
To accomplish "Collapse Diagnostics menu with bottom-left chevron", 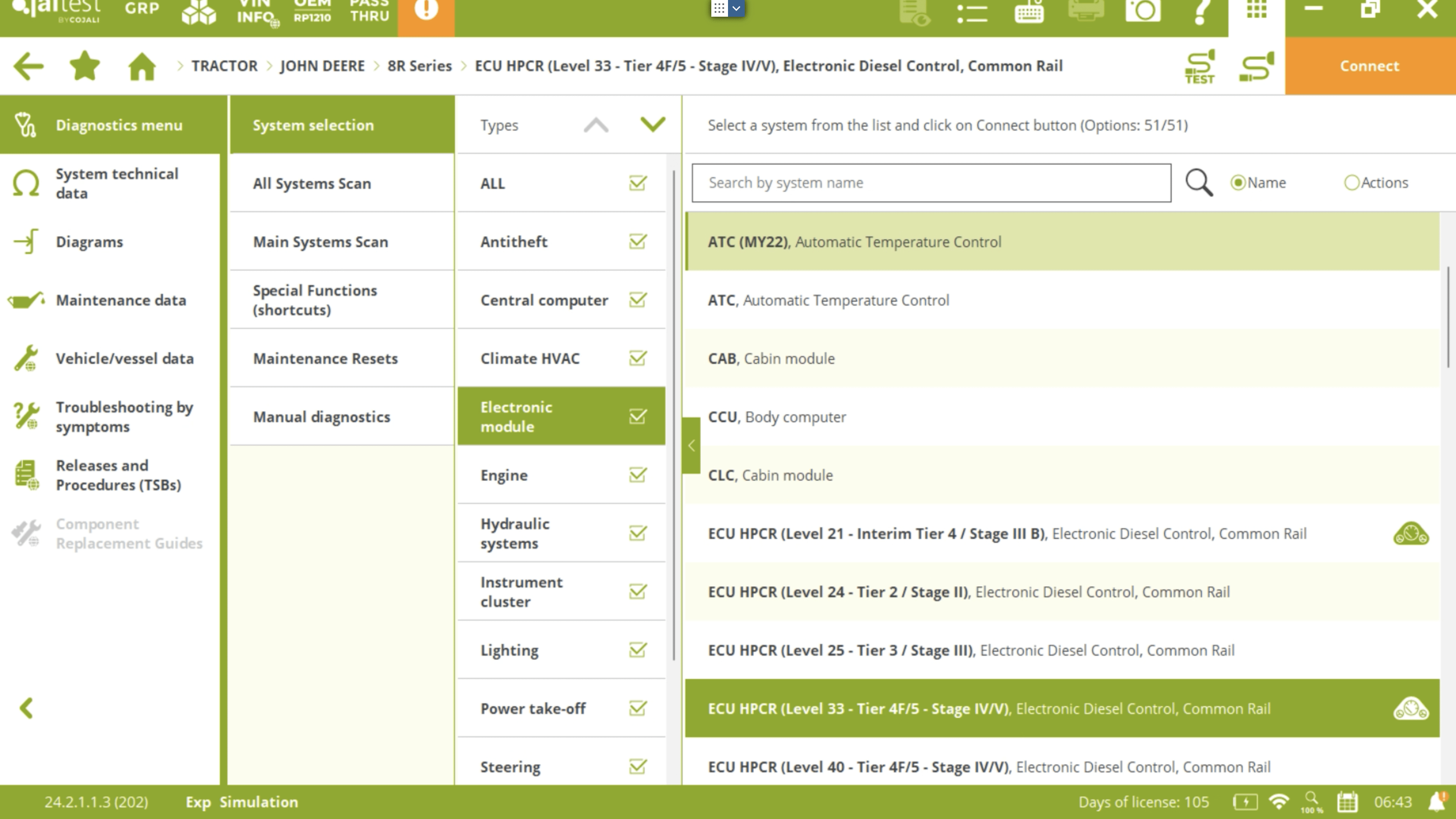I will pos(27,708).
